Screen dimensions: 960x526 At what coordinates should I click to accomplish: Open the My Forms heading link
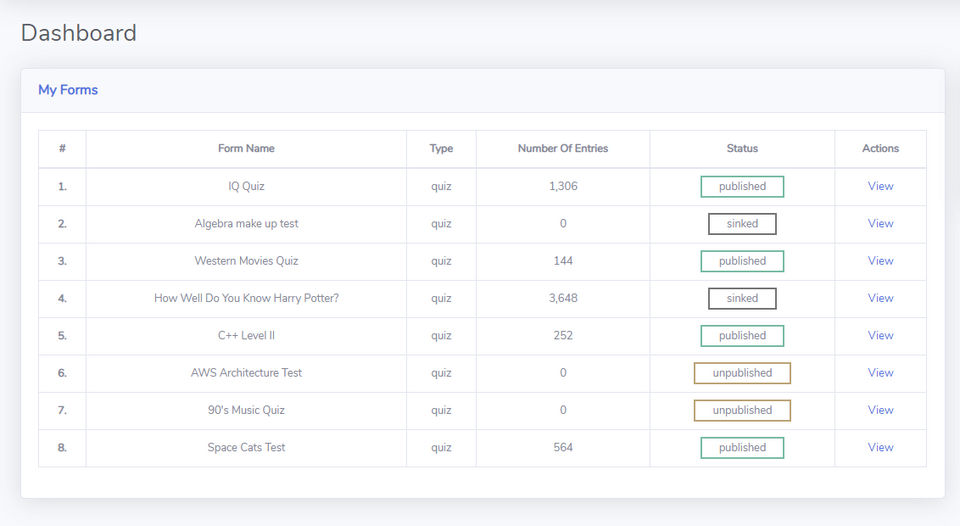coord(68,90)
